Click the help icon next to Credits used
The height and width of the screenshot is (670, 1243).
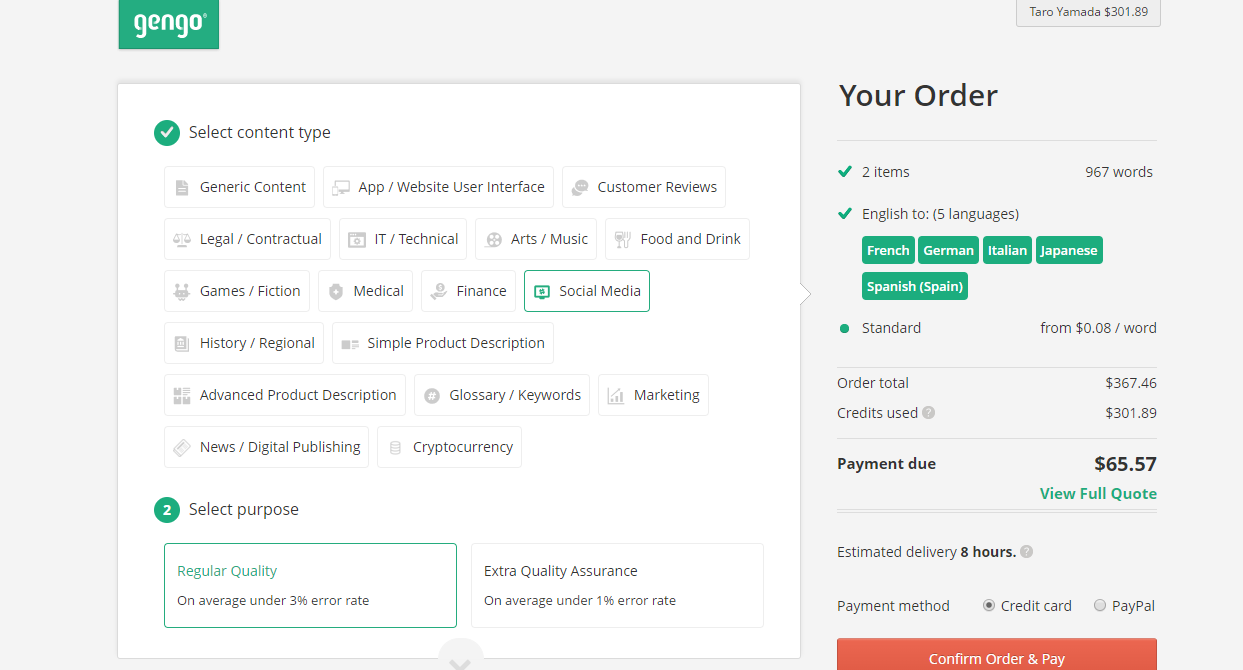(x=929, y=413)
